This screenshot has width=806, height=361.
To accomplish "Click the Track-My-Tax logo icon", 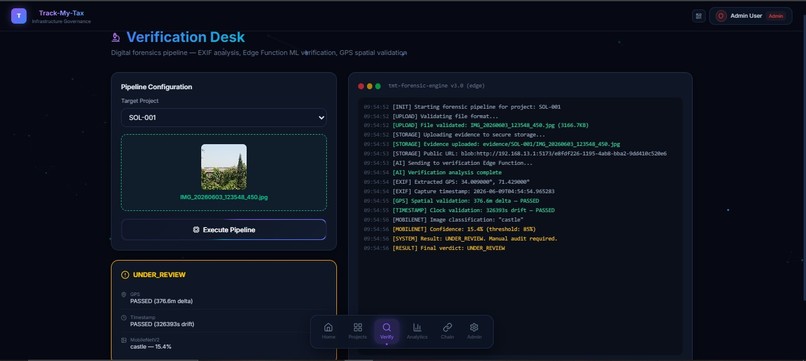I will pos(19,16).
